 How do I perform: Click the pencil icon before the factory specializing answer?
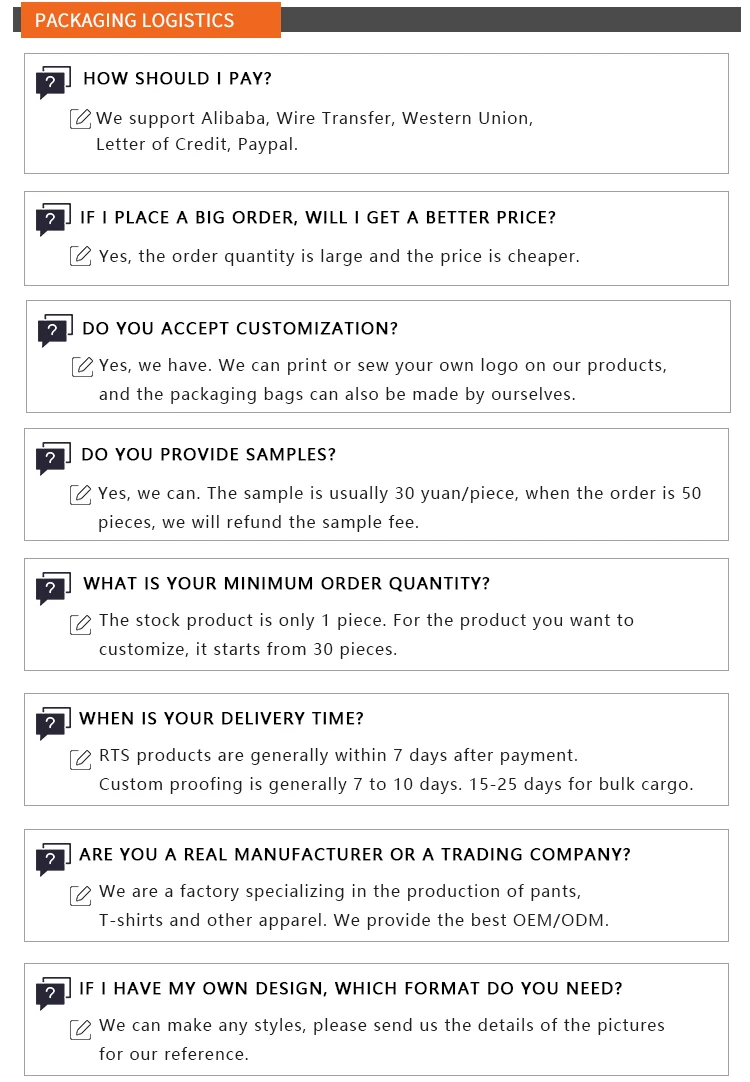point(81,895)
